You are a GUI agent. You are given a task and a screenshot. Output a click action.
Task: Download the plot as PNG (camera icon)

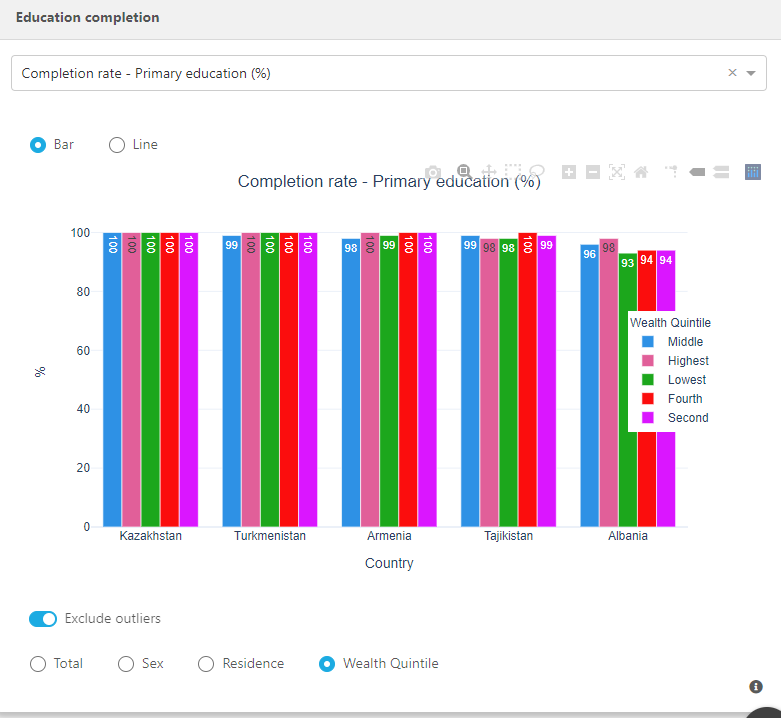point(433,172)
